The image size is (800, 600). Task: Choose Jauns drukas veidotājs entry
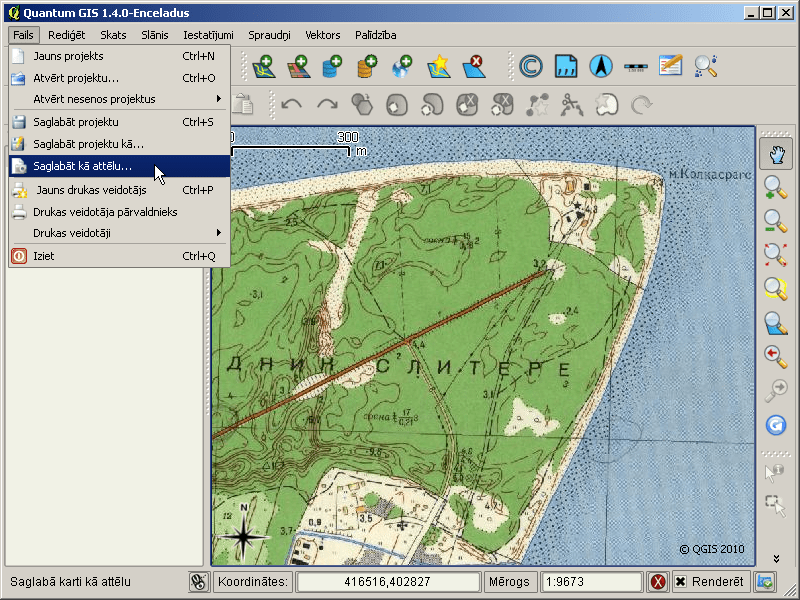(x=119, y=190)
